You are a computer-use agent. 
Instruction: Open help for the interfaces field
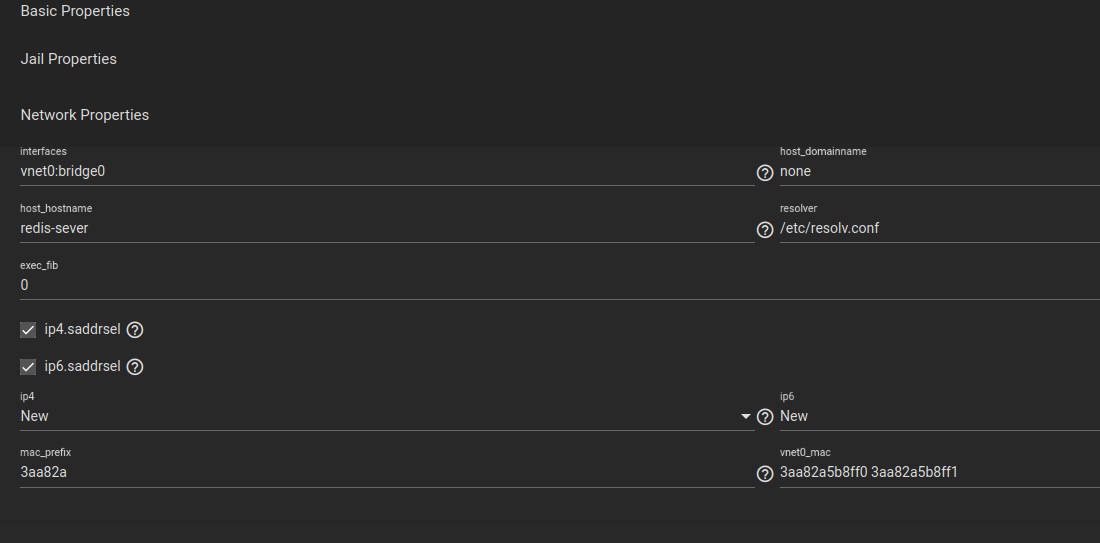click(x=765, y=173)
